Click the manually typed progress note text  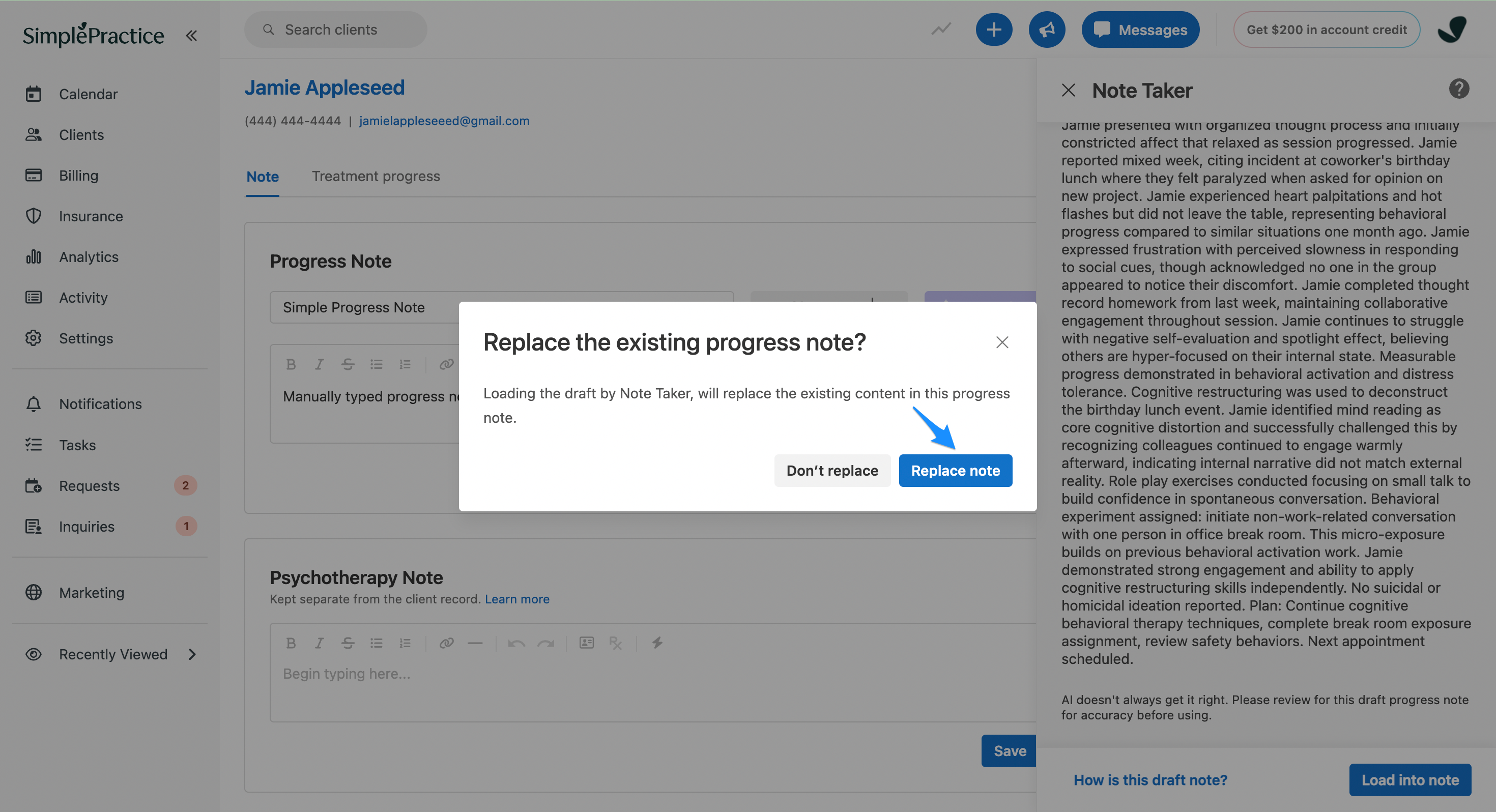pos(370,396)
